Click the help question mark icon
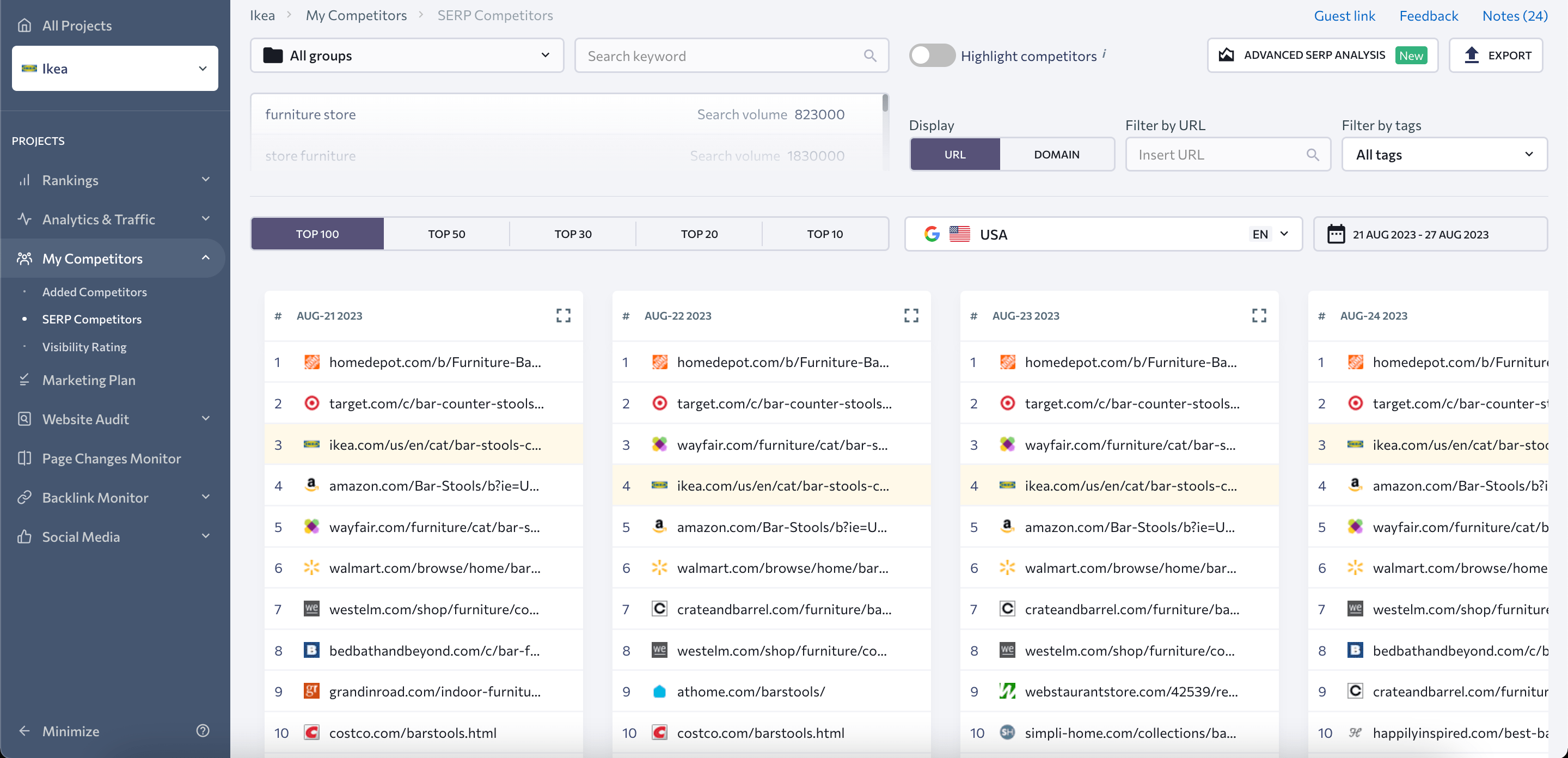 (x=203, y=730)
